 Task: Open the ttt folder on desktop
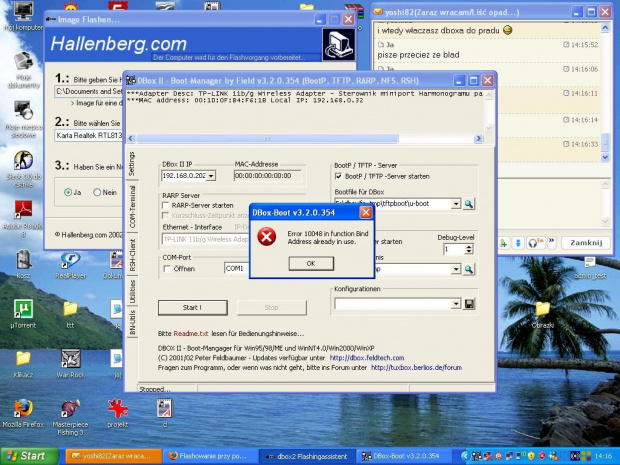pyautogui.click(x=70, y=314)
